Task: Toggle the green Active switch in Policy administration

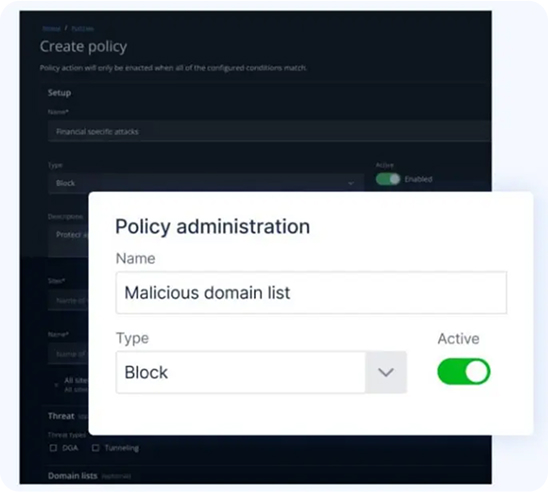Action: [x=464, y=371]
